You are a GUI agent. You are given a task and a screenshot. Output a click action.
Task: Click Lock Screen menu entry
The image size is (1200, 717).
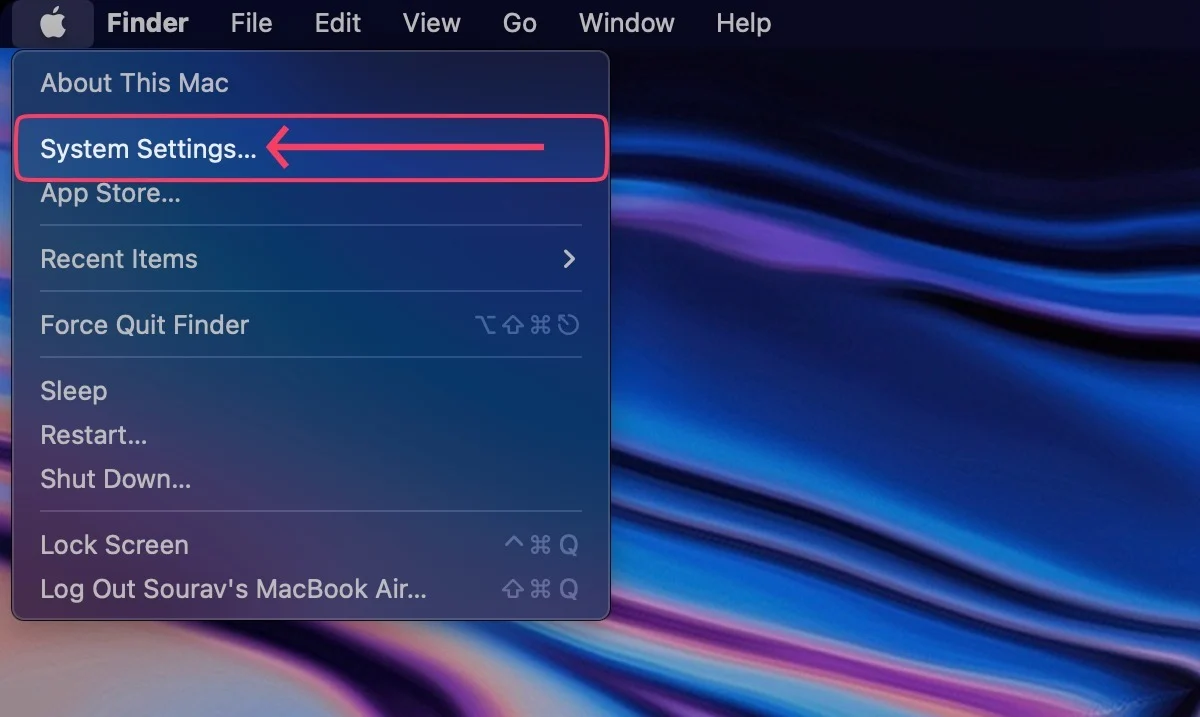310,545
